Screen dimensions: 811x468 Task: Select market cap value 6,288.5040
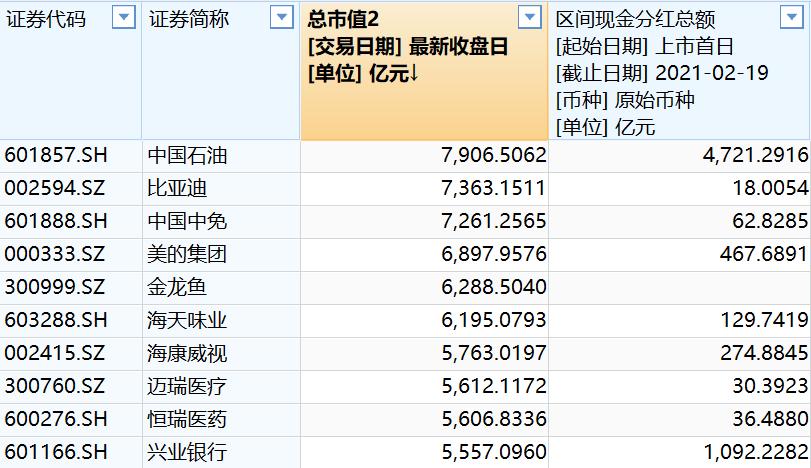coord(493,287)
